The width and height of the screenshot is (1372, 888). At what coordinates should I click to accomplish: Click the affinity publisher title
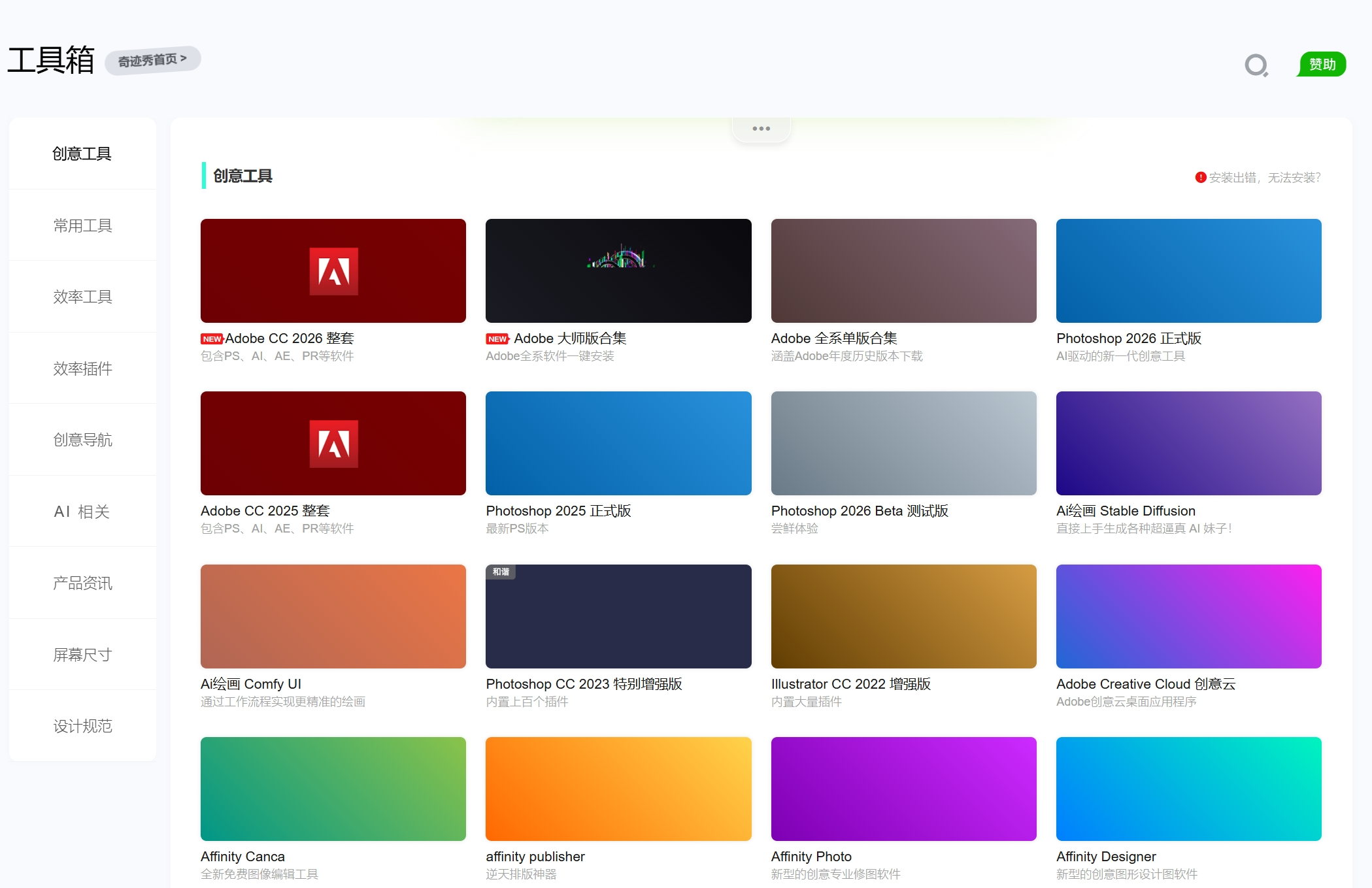(x=535, y=857)
